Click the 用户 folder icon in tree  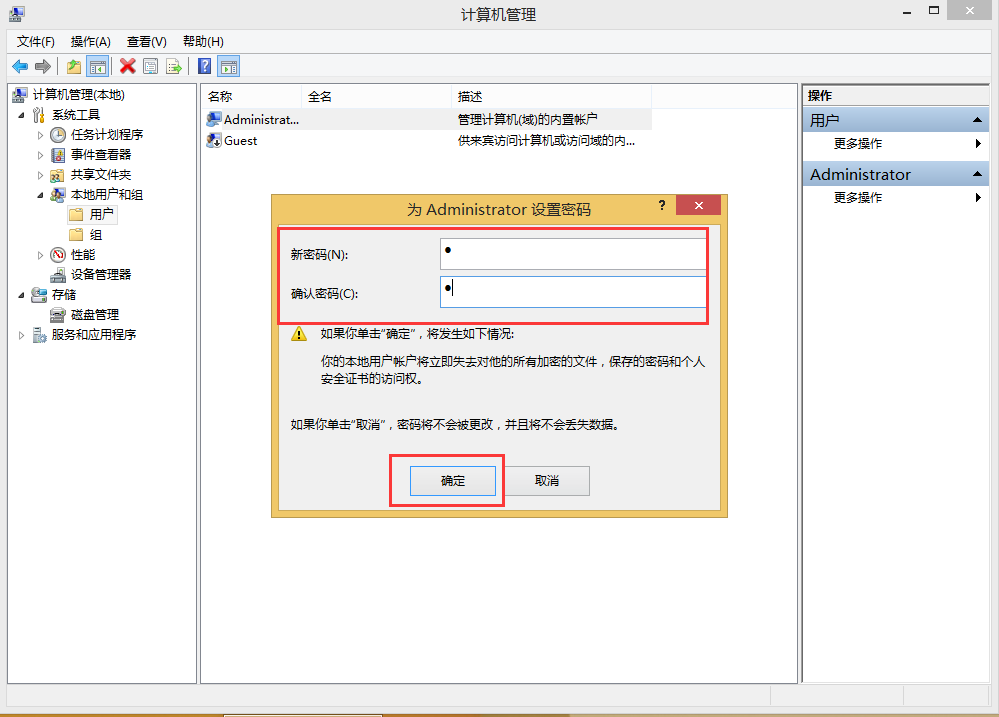[x=76, y=214]
